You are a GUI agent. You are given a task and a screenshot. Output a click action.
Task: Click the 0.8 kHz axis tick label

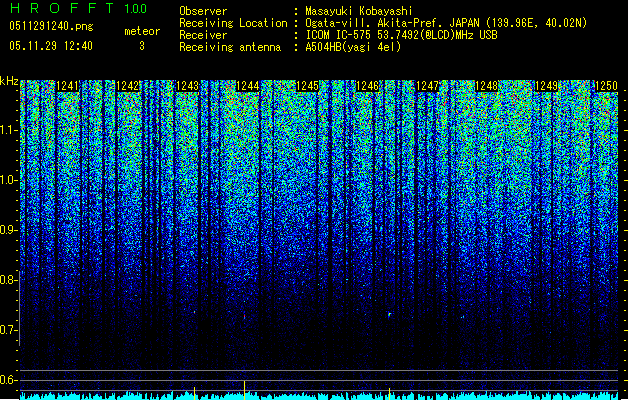[x=8, y=280]
